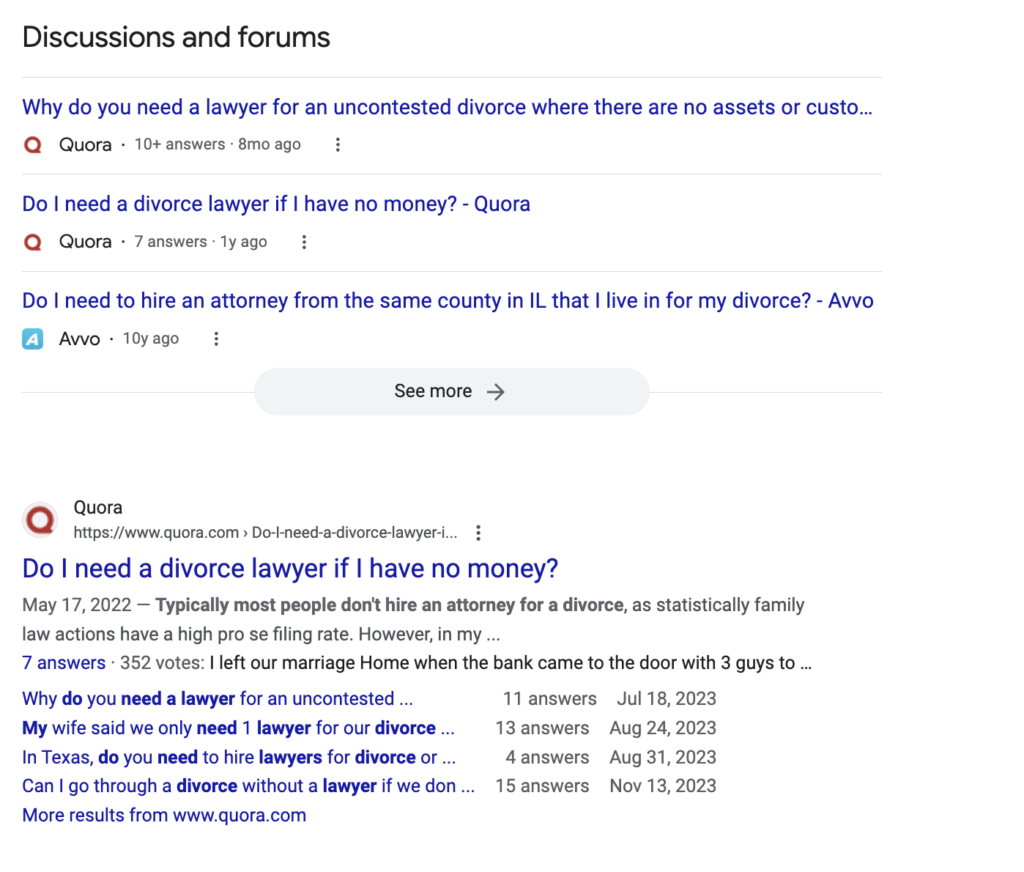The height and width of the screenshot is (872, 1024).
Task: Click the '15 answers' count in the sublinks
Action: pyautogui.click(x=542, y=786)
